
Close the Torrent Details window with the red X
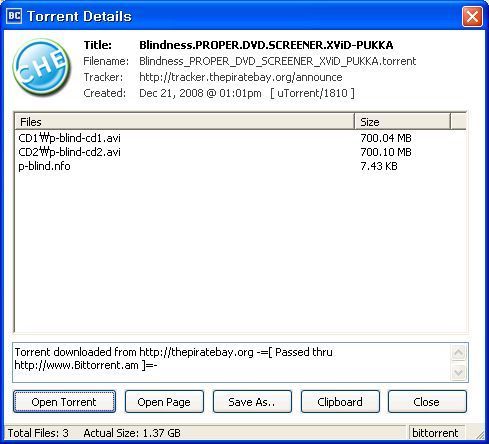pos(472,16)
